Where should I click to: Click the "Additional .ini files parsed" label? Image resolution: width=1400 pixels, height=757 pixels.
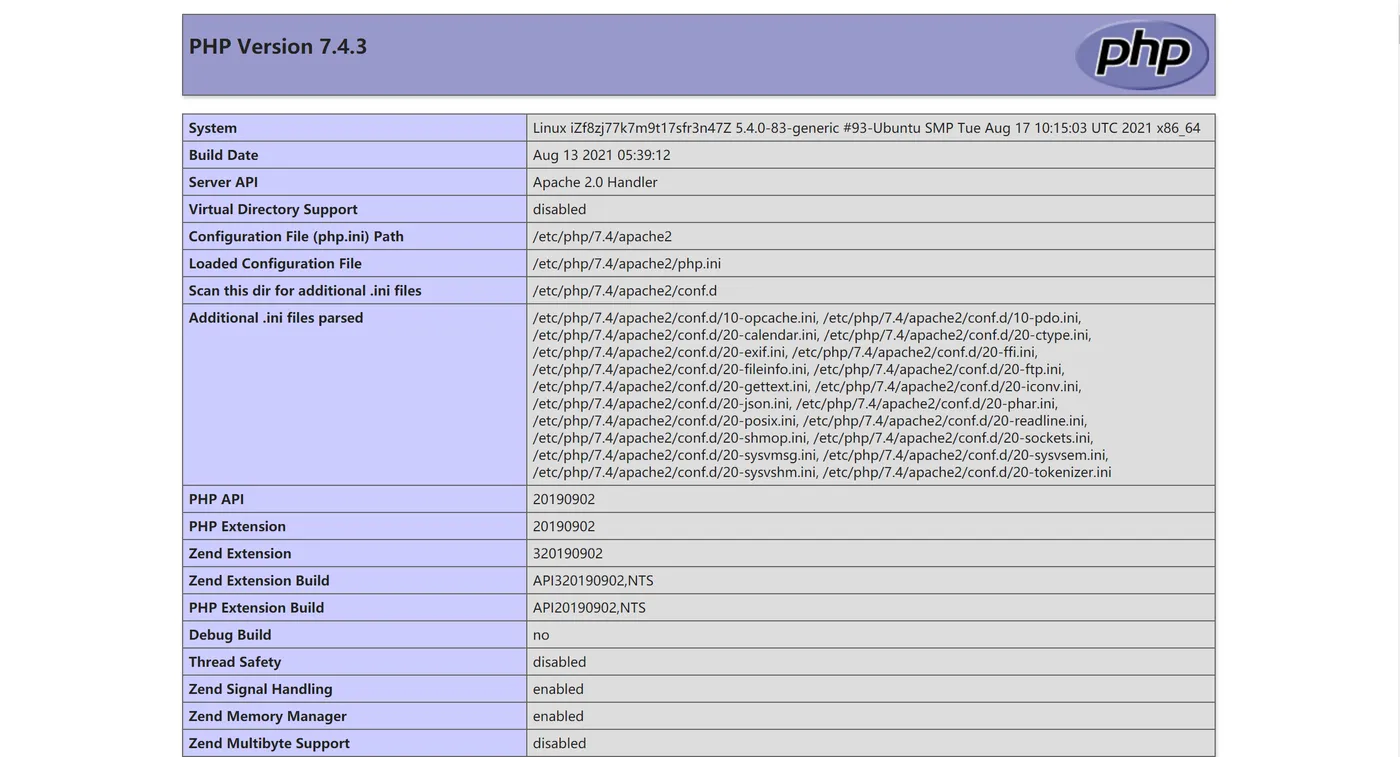tap(276, 317)
